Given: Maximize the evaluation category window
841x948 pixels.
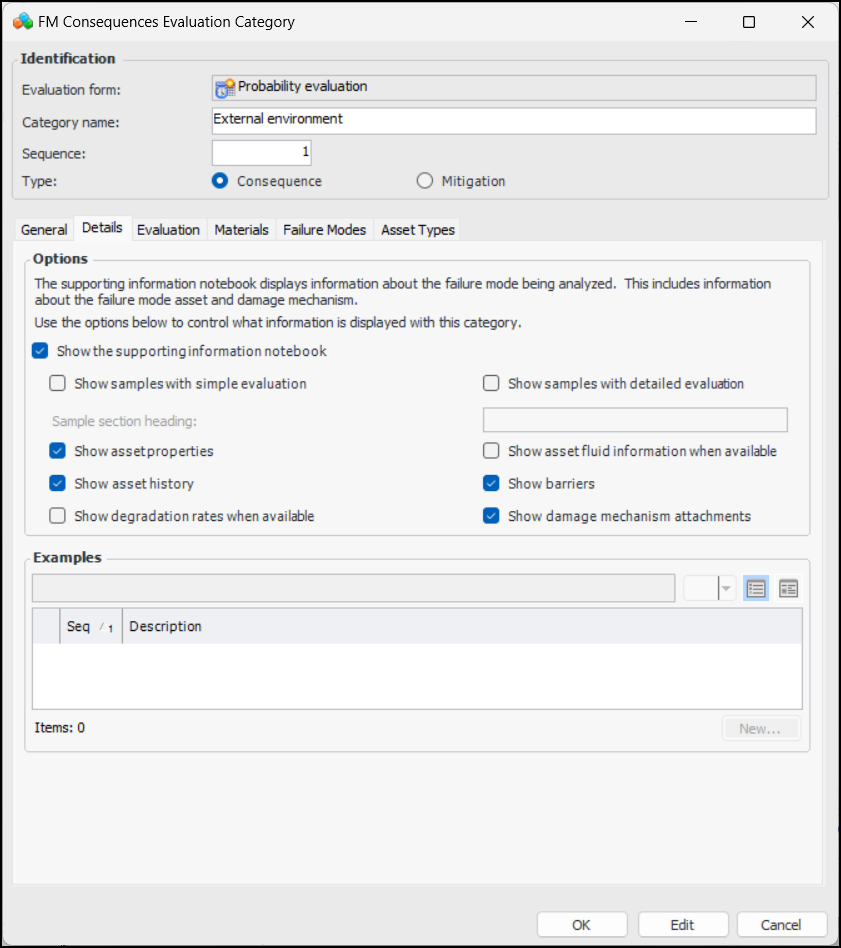Looking at the screenshot, I should (748, 22).
